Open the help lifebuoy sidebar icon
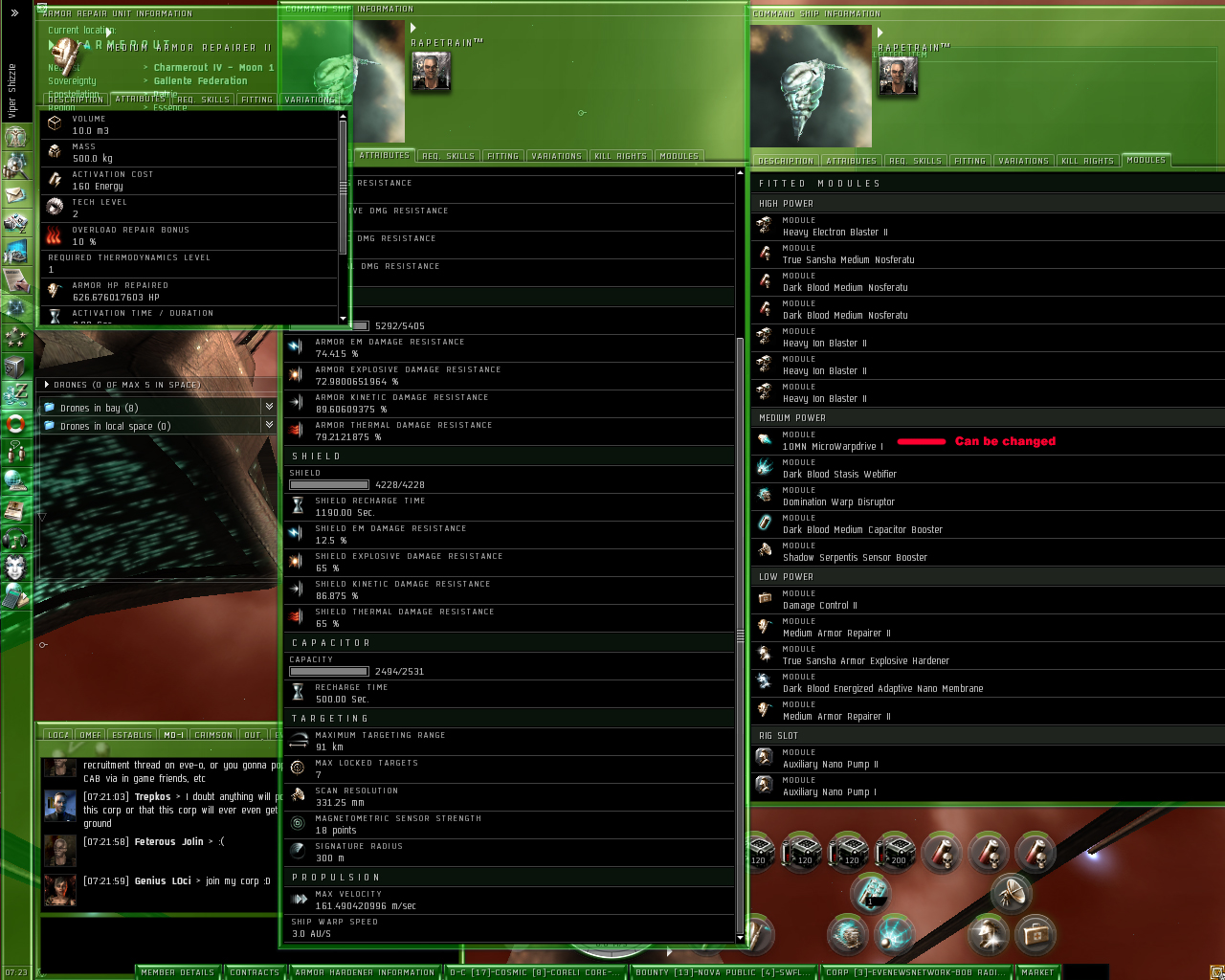Screen dimensions: 1225x980 click(x=15, y=423)
